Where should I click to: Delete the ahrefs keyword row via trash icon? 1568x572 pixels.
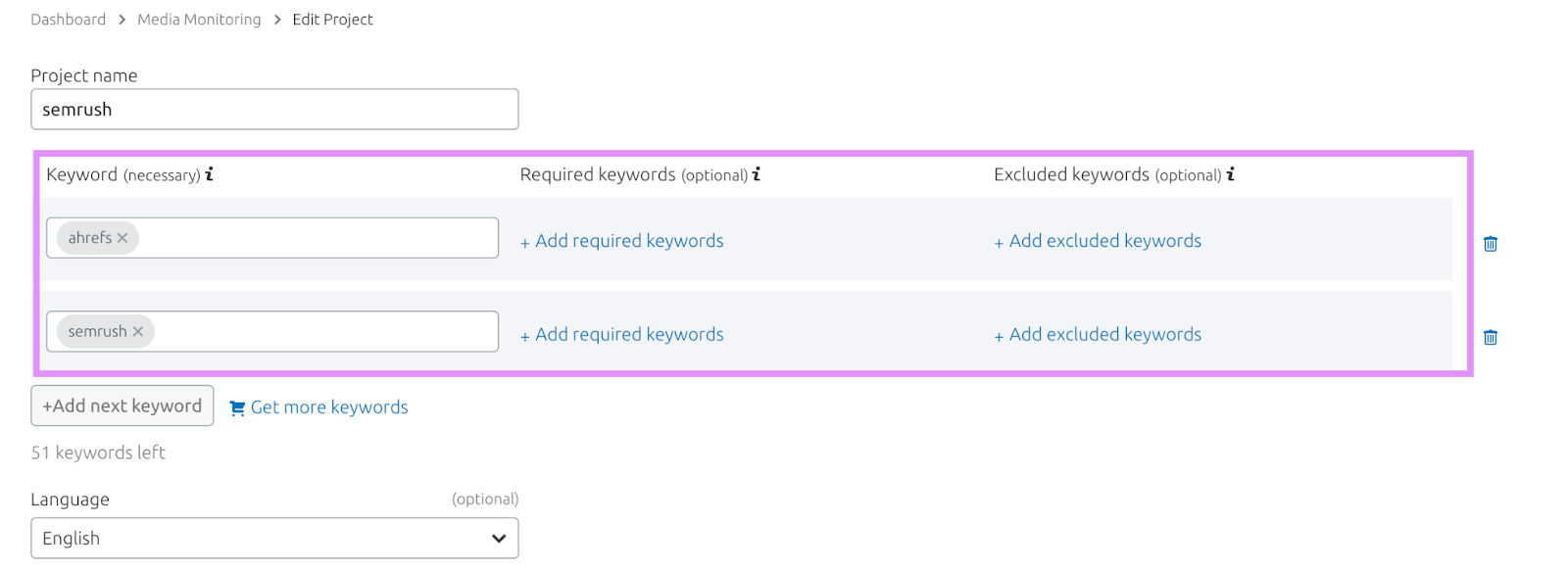[x=1490, y=244]
